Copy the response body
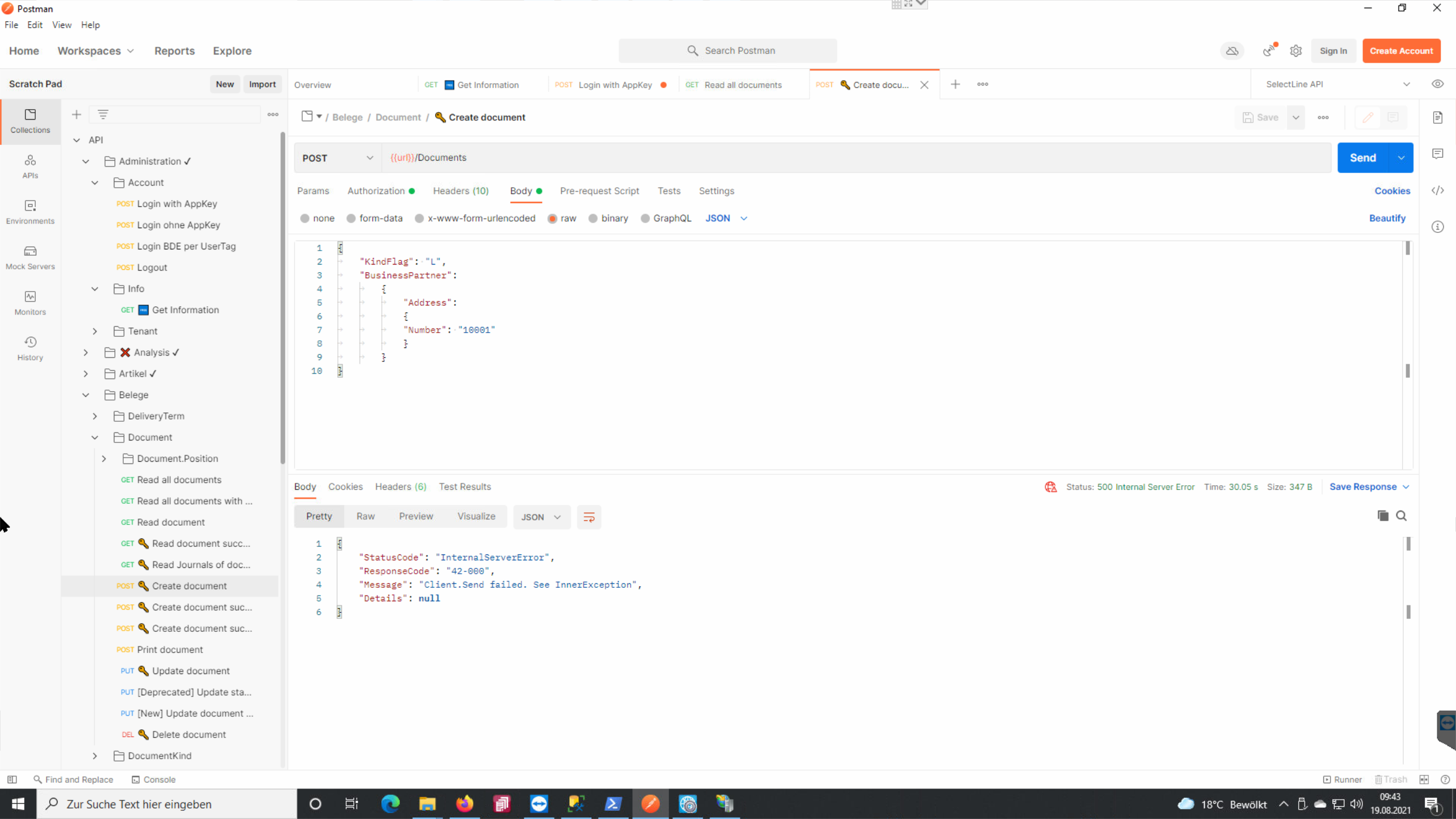The image size is (1456, 819). coord(1382,515)
